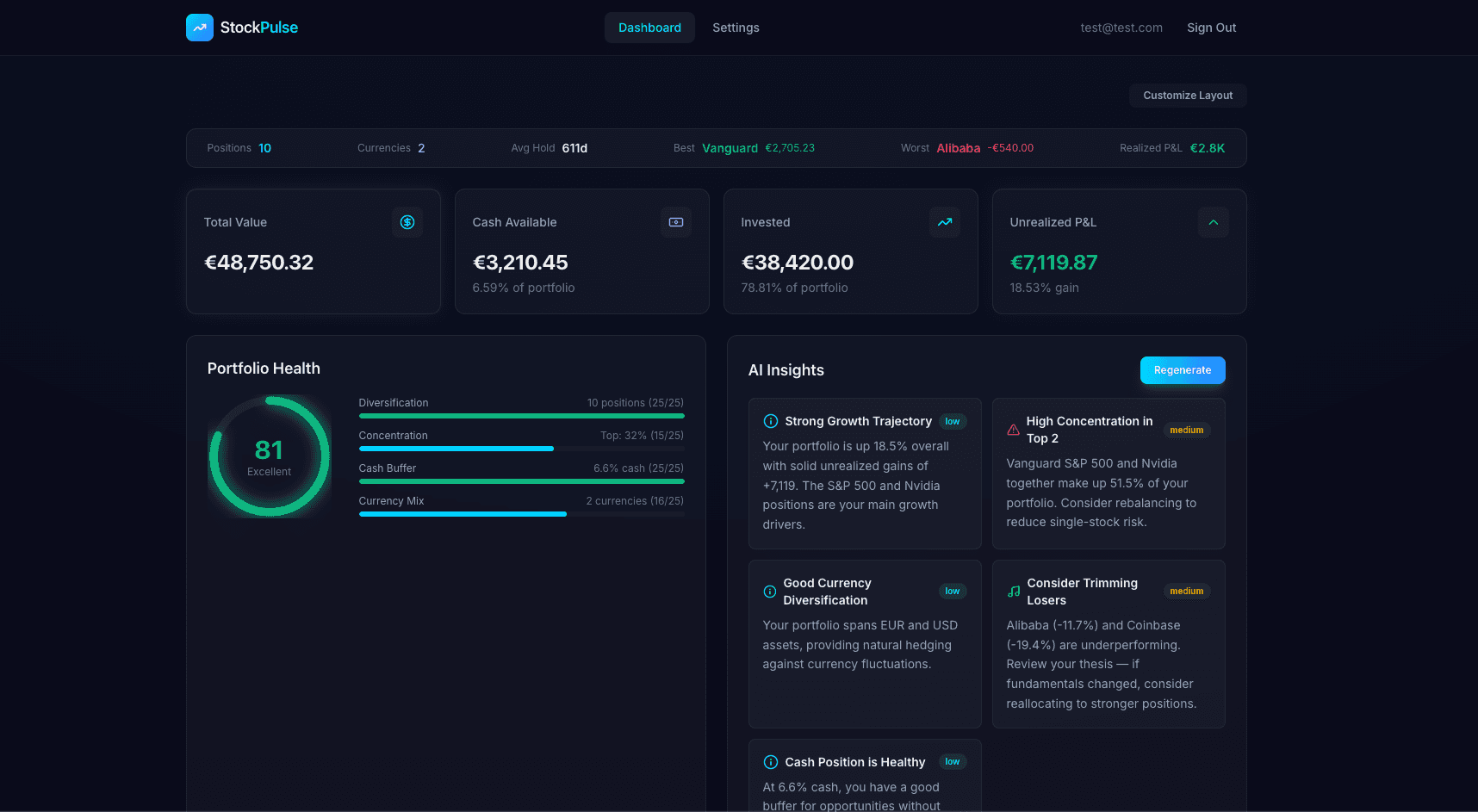The height and width of the screenshot is (812, 1478).
Task: Click the test@test.com account email
Action: pos(1121,28)
